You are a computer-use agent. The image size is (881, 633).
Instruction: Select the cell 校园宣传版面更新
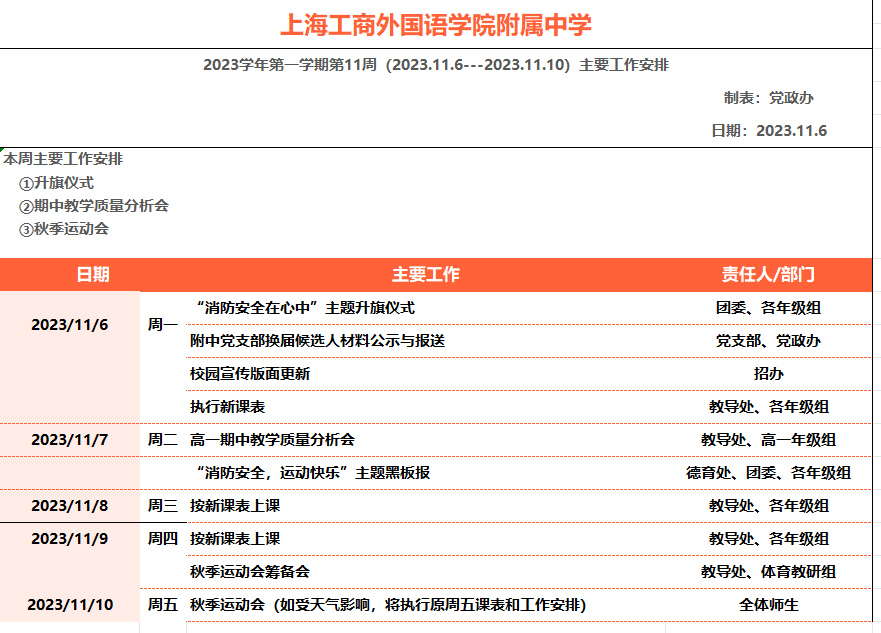(x=250, y=374)
